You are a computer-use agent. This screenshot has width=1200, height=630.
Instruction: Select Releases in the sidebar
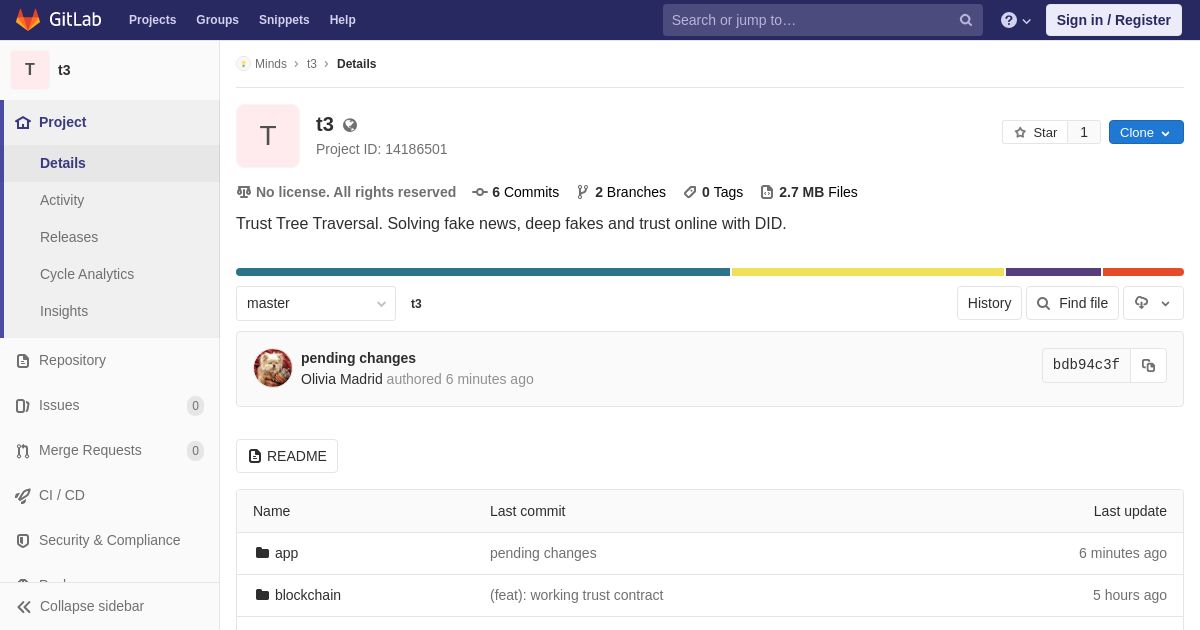click(x=111, y=237)
